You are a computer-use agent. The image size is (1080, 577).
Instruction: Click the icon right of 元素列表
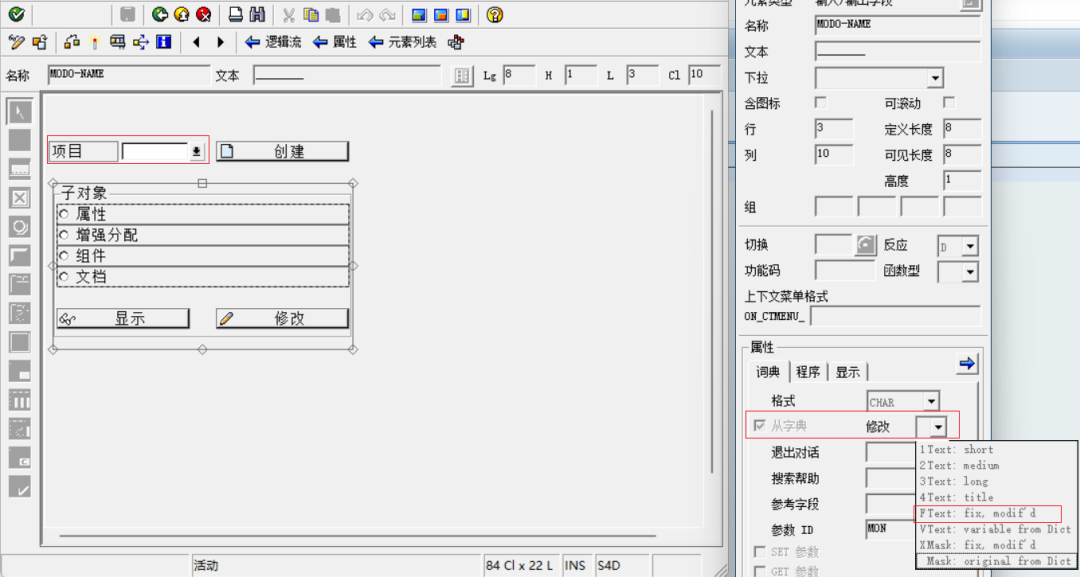tap(455, 42)
